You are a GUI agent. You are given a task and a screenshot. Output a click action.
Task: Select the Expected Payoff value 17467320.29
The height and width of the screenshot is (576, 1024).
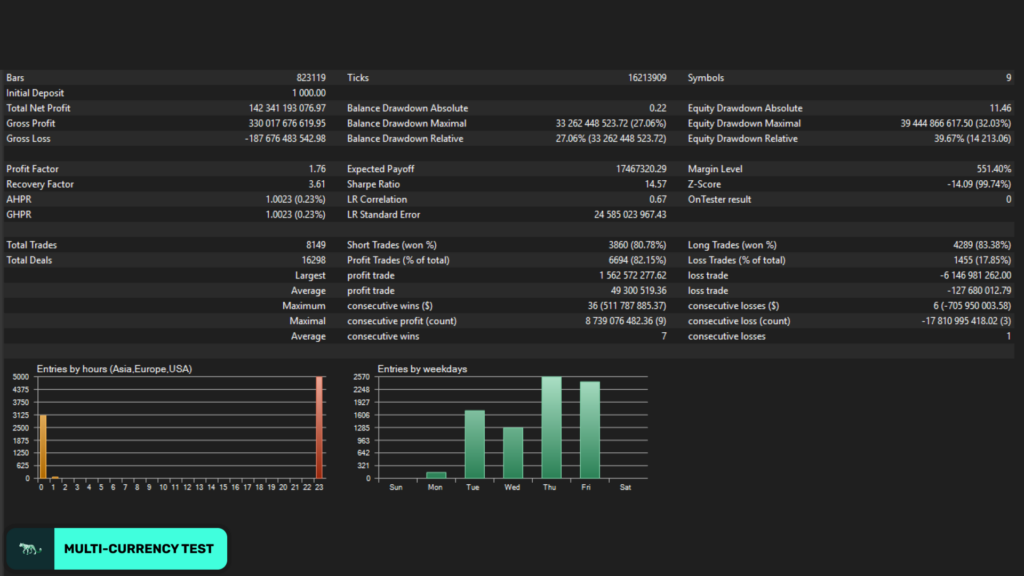pyautogui.click(x=641, y=169)
